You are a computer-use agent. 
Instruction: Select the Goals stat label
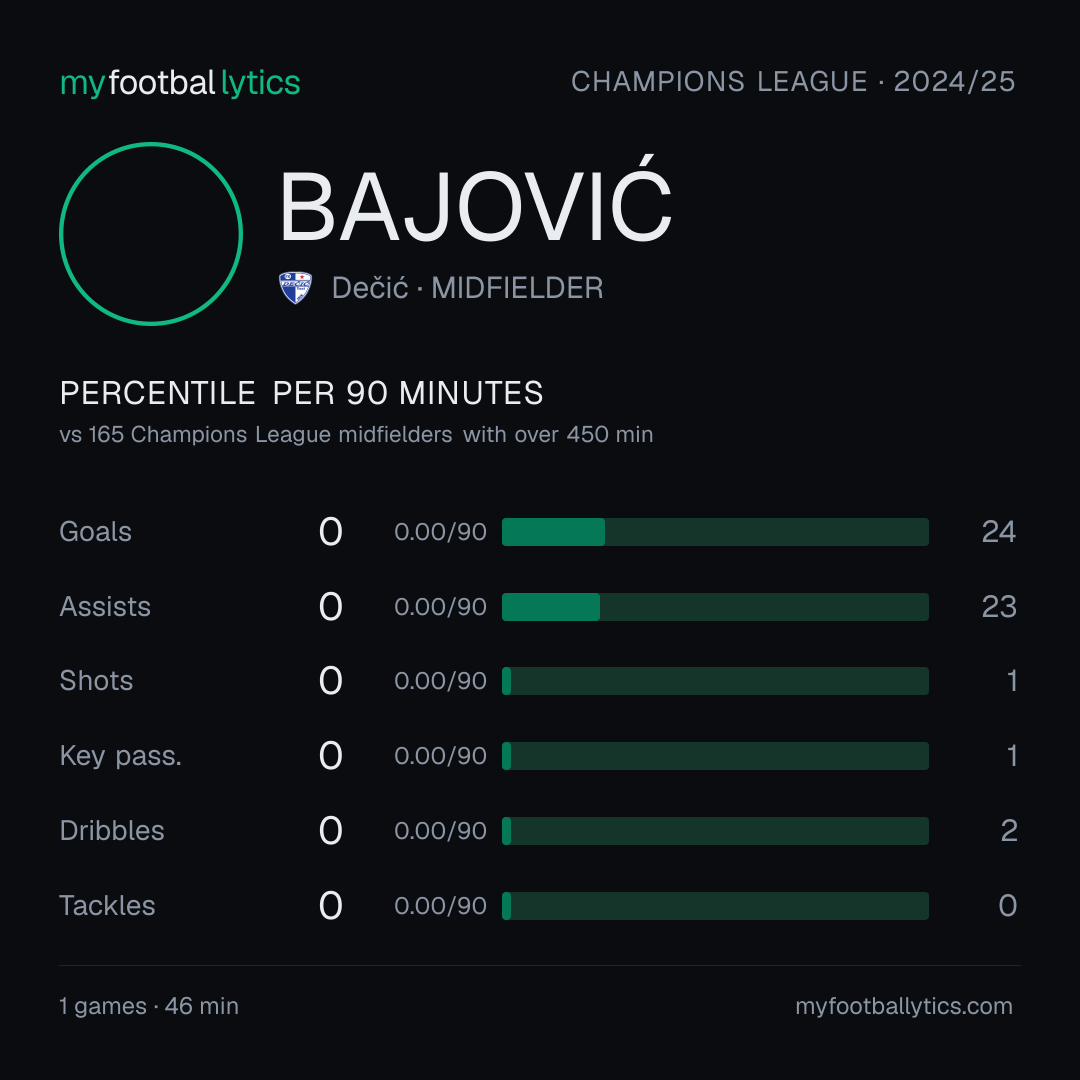pyautogui.click(x=95, y=532)
